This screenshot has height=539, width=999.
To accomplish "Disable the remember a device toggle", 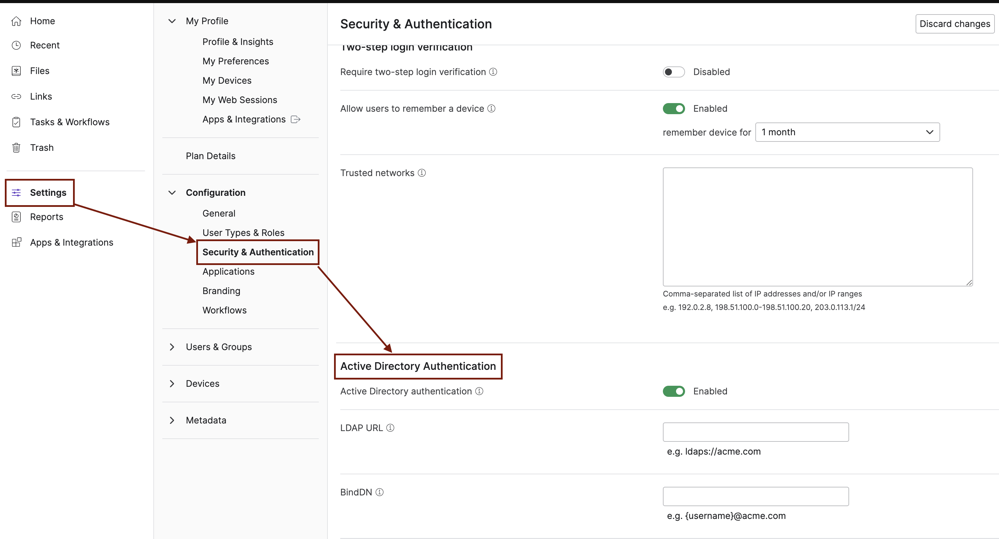I will click(674, 109).
